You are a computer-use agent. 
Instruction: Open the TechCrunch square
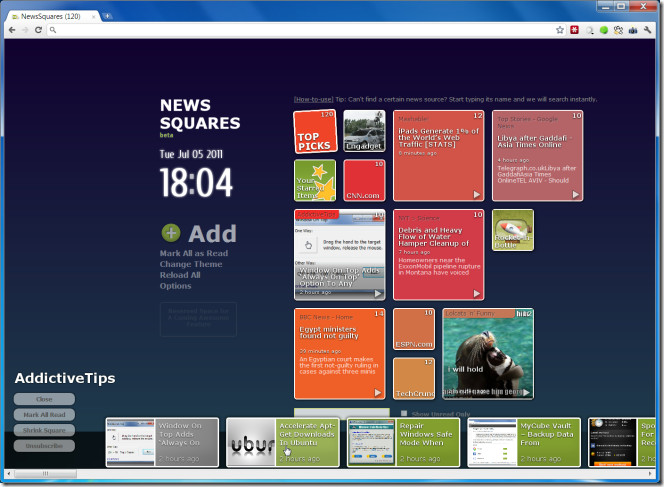[x=414, y=379]
